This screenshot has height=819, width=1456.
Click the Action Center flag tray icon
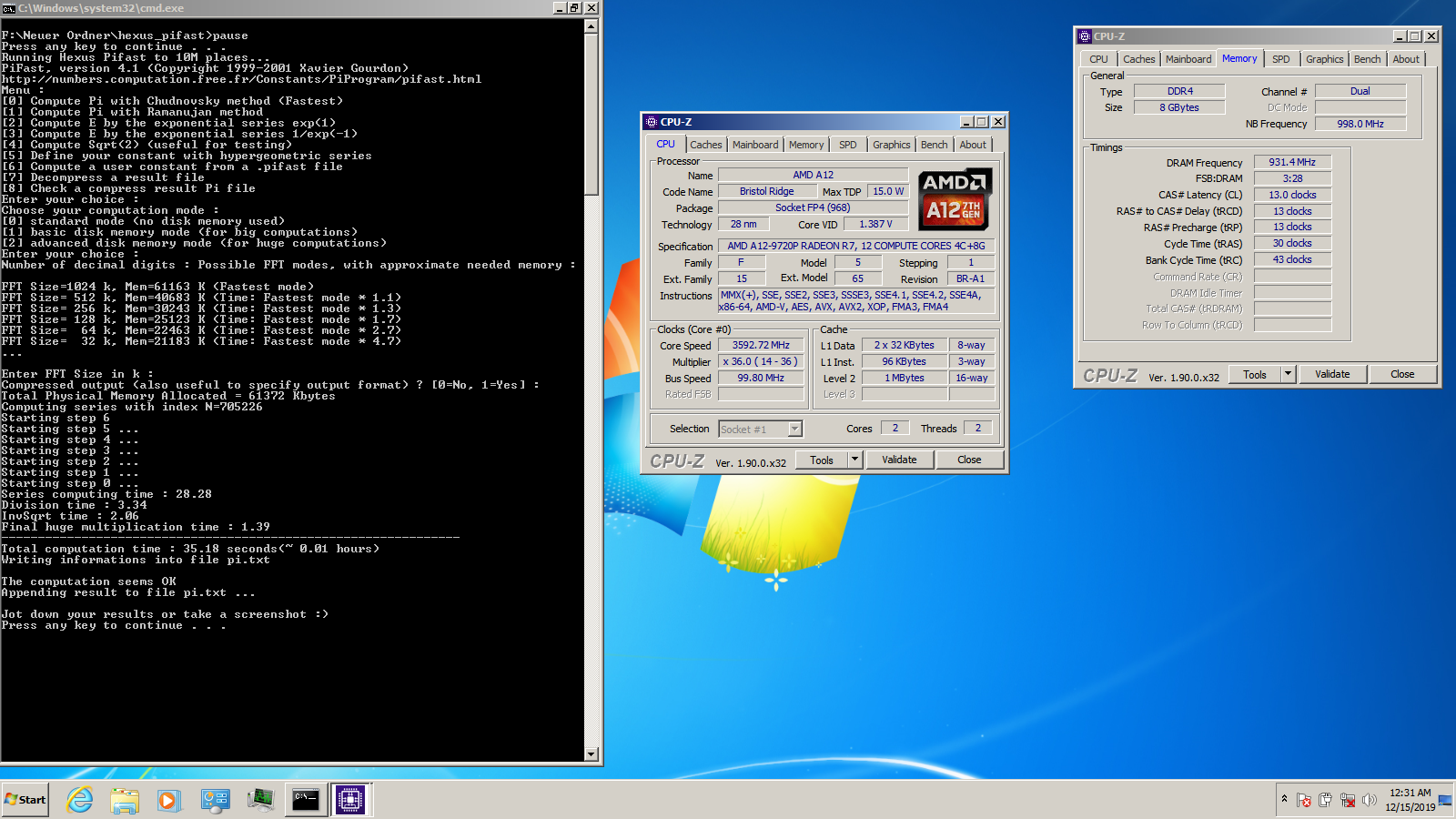coord(1304,800)
